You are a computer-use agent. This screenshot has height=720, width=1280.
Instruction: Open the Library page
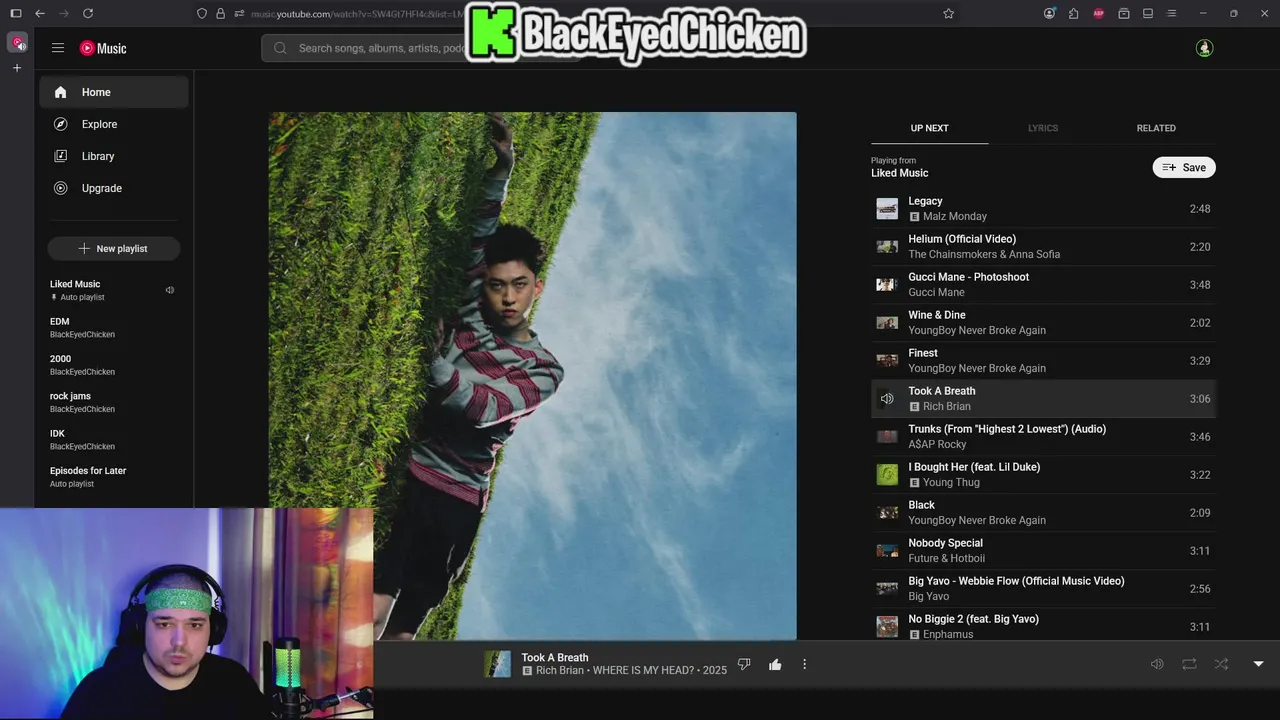coord(114,156)
